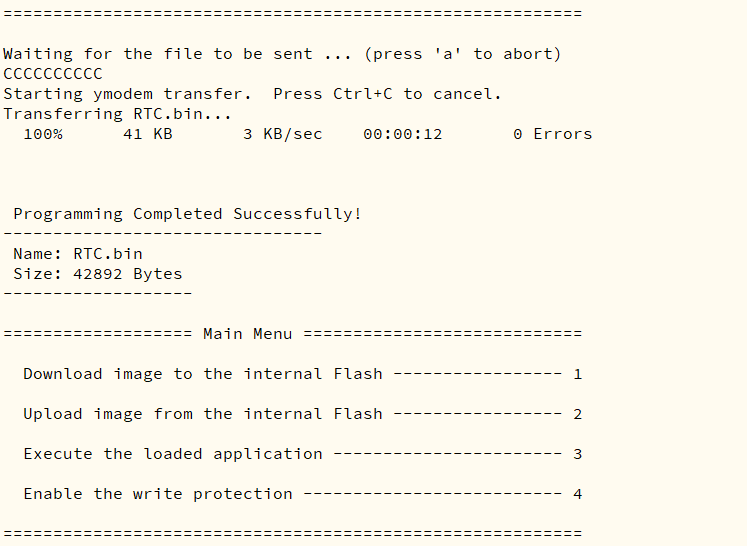Click the number 1 beside the Download option
Viewport: 747px width, 546px height.
click(x=577, y=374)
